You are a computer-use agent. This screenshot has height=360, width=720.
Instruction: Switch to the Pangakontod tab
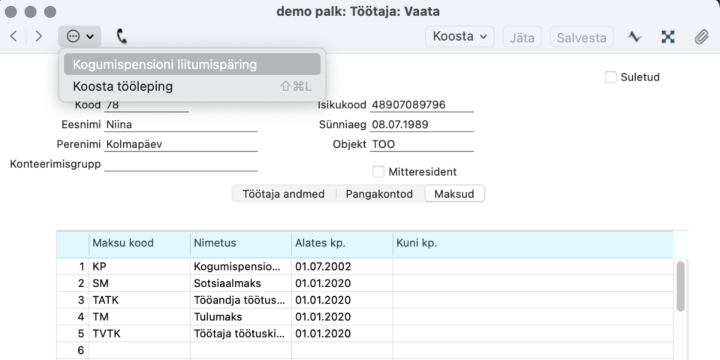tap(379, 194)
